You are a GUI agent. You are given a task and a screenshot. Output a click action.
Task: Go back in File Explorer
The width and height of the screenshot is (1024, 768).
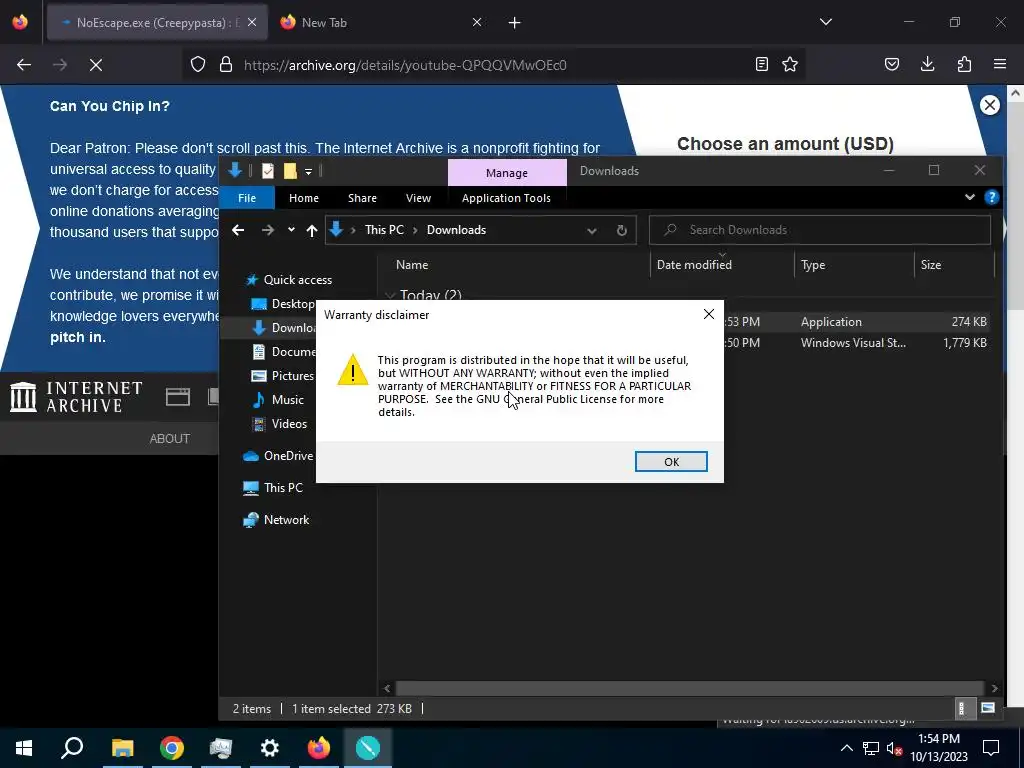(238, 230)
